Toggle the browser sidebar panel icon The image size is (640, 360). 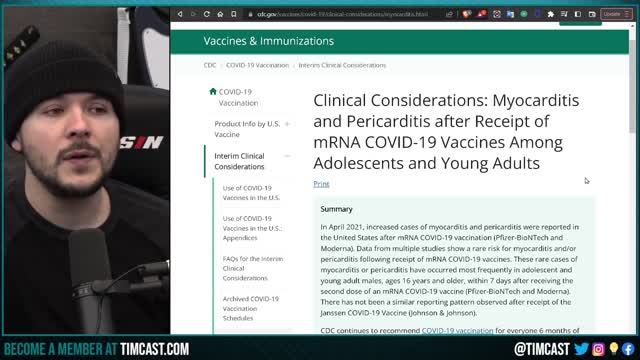pos(578,14)
